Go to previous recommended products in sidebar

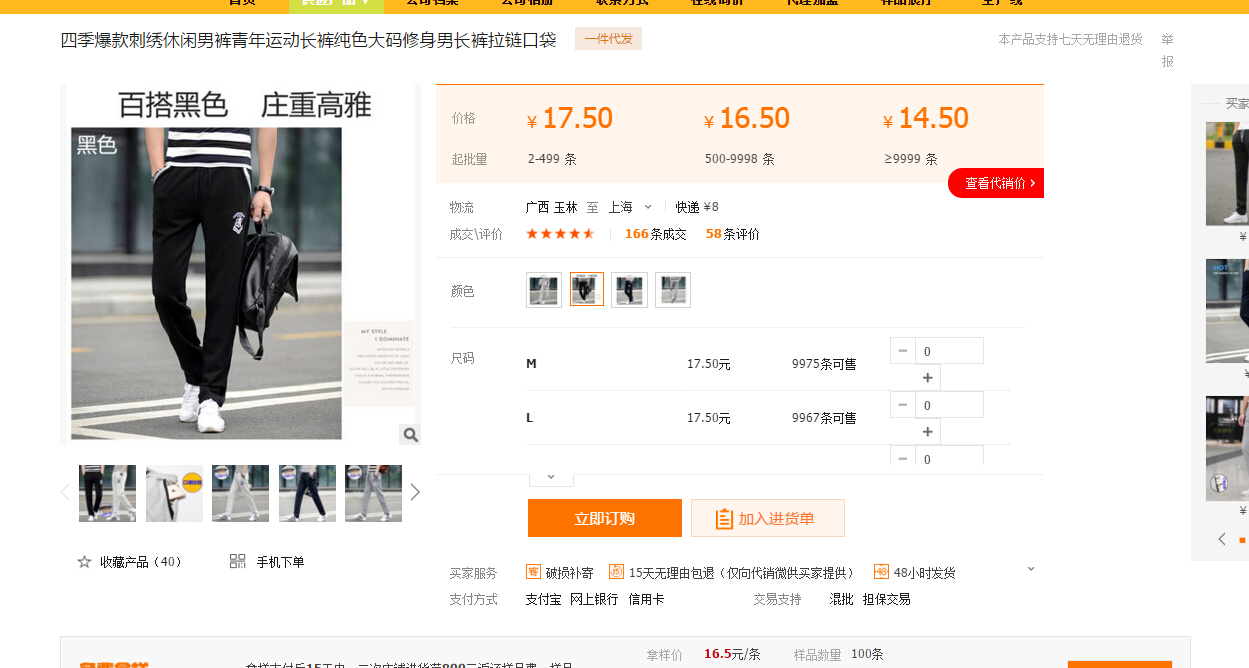(x=1221, y=539)
